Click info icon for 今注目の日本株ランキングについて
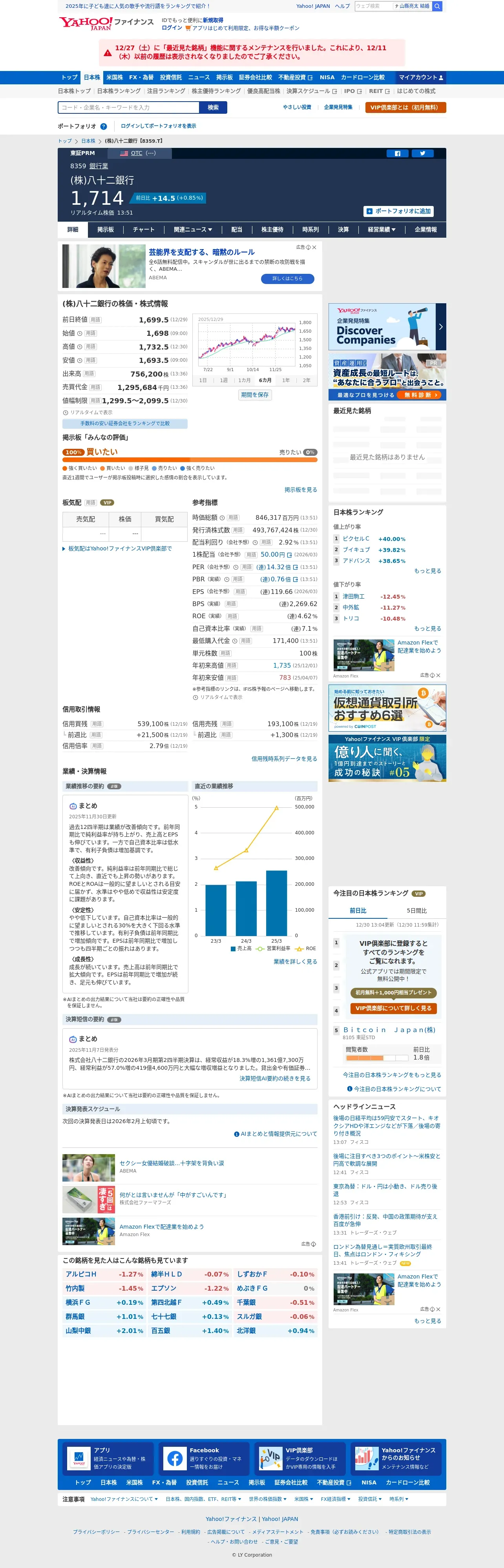 click(349, 1089)
